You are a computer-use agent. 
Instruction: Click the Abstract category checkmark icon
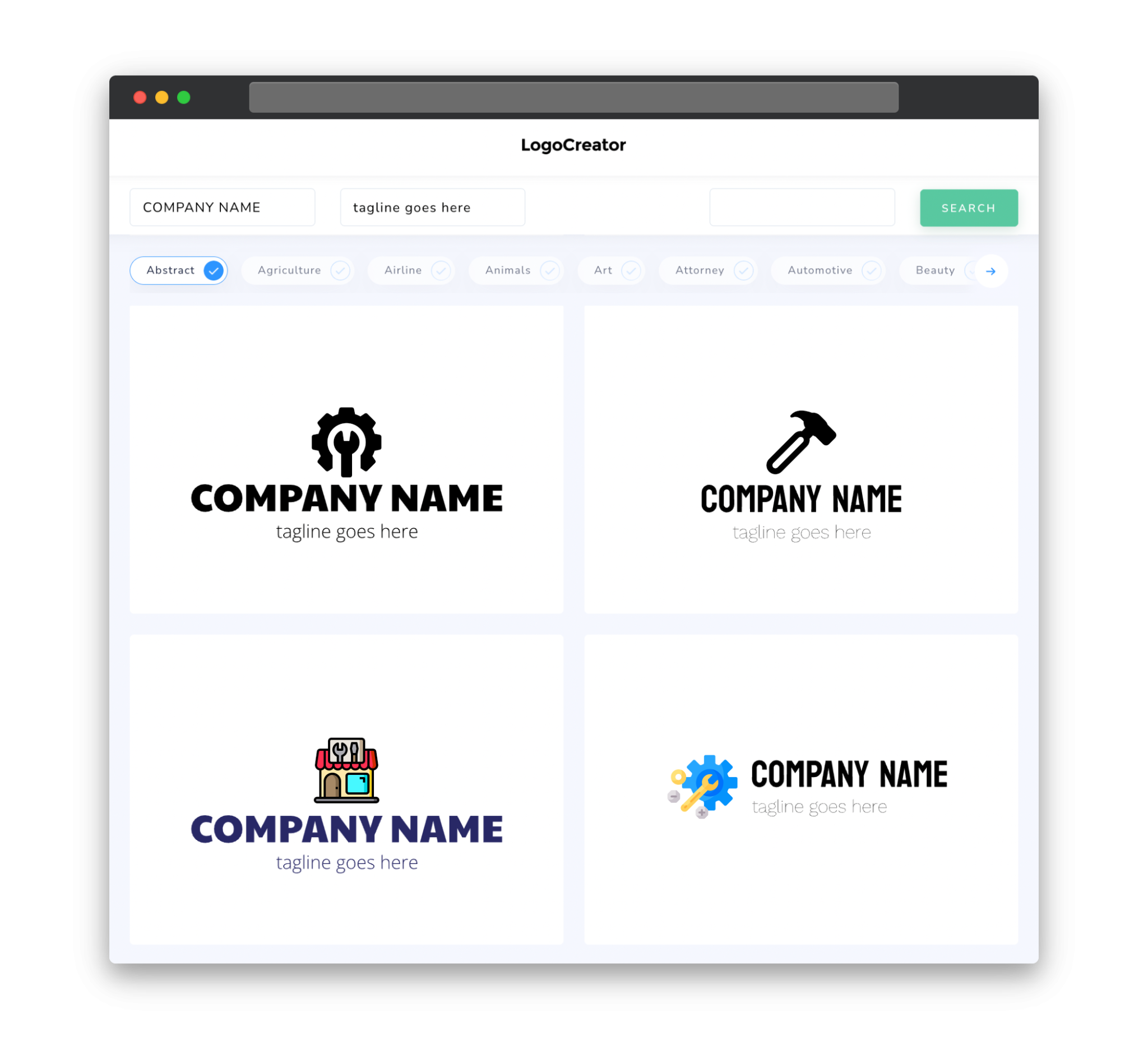point(213,270)
